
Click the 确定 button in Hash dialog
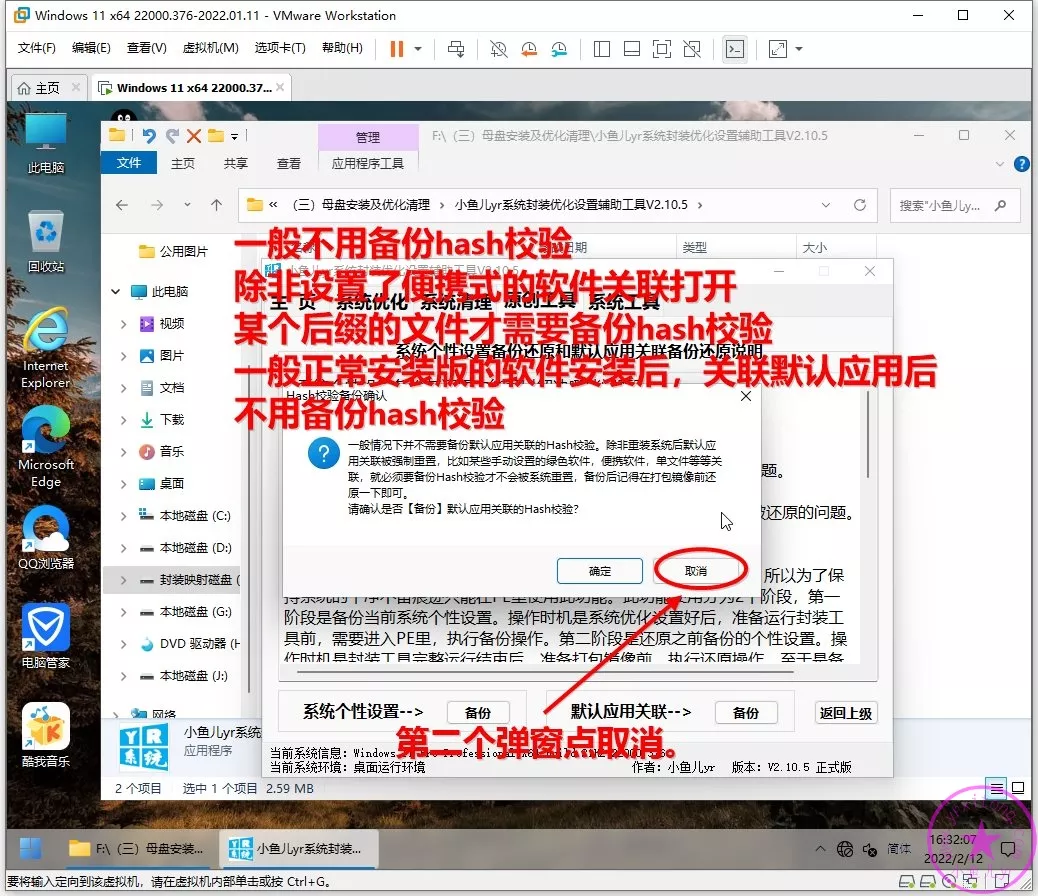pyautogui.click(x=599, y=571)
